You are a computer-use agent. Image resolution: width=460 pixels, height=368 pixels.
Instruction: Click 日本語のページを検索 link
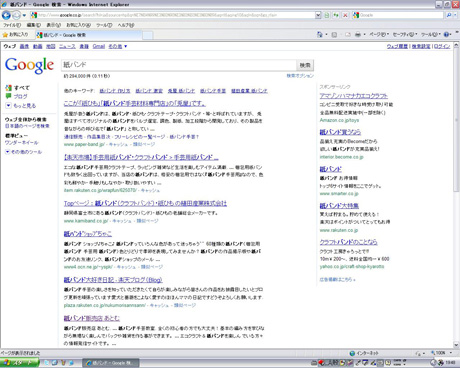[x=27, y=126]
